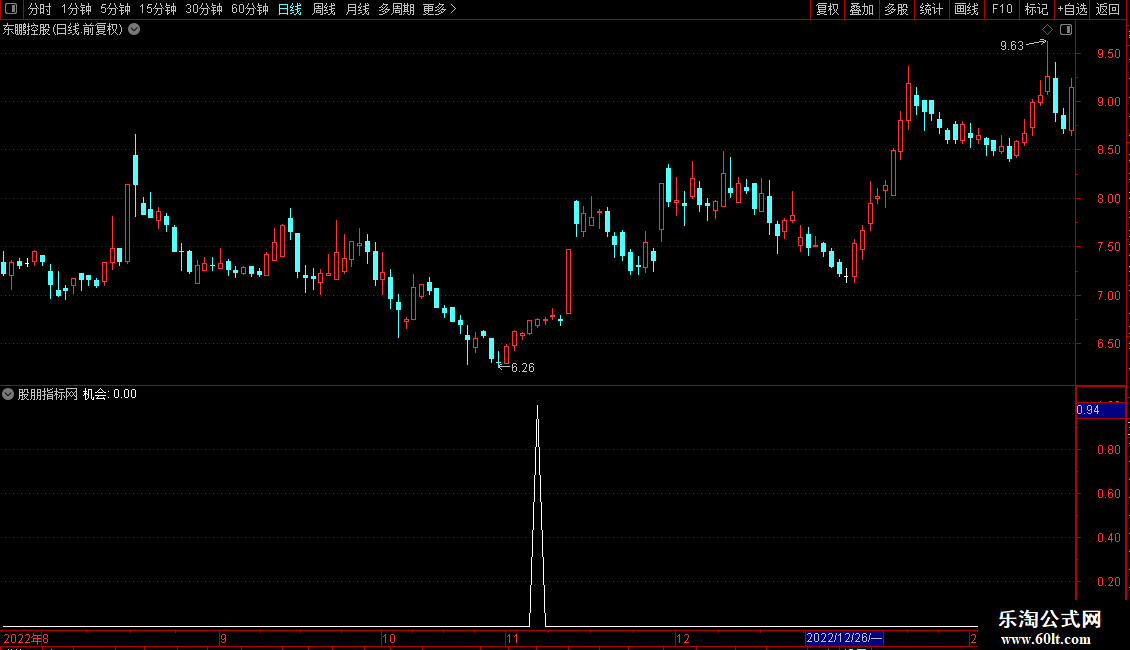Click the 9.63 high price label

click(x=1012, y=46)
